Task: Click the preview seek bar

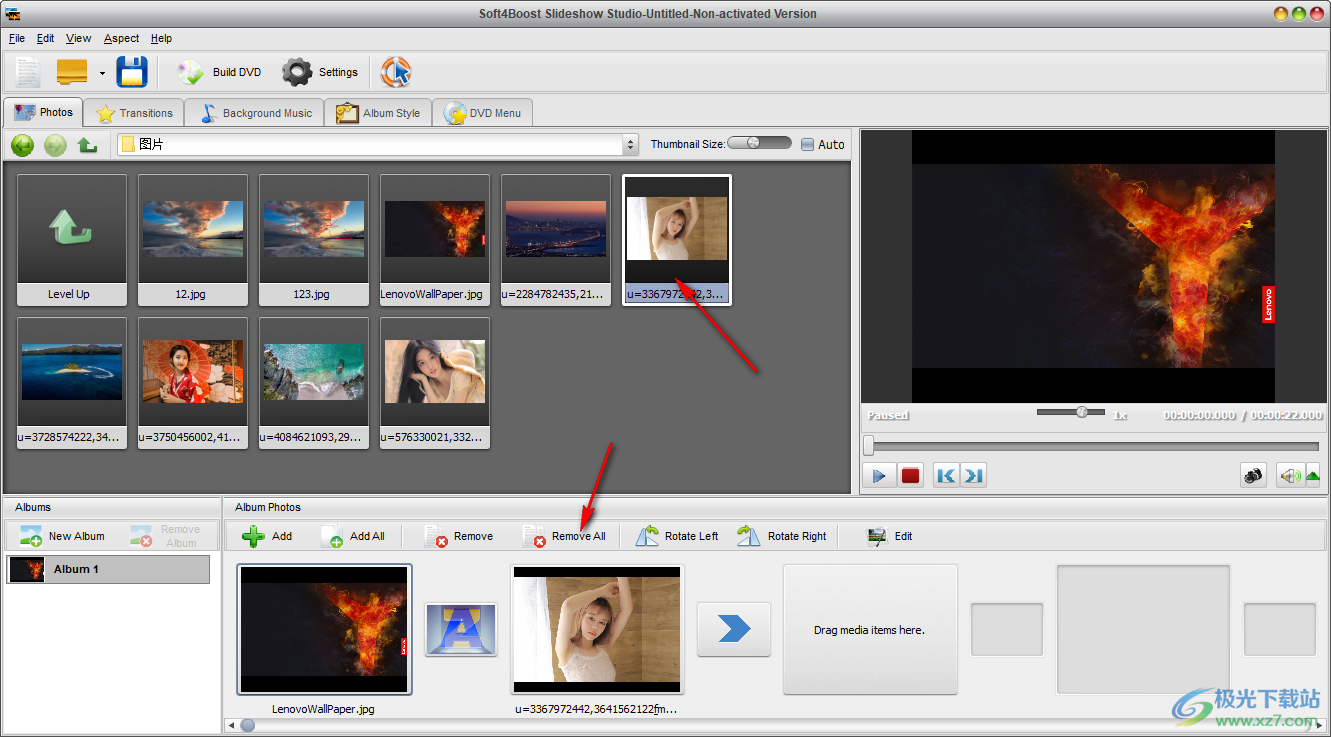Action: click(x=1090, y=446)
